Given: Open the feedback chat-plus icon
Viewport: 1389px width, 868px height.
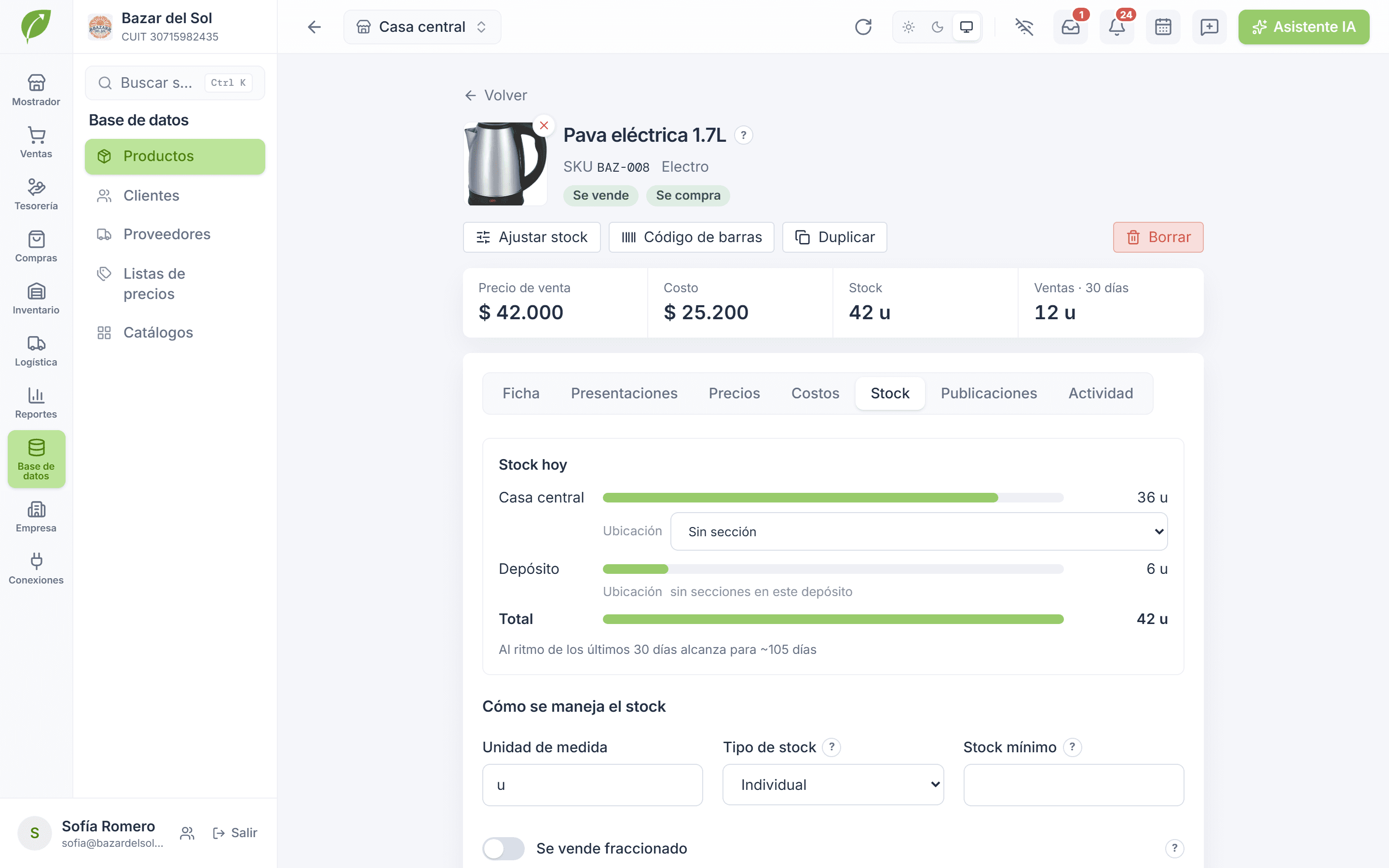Looking at the screenshot, I should click(x=1210, y=27).
